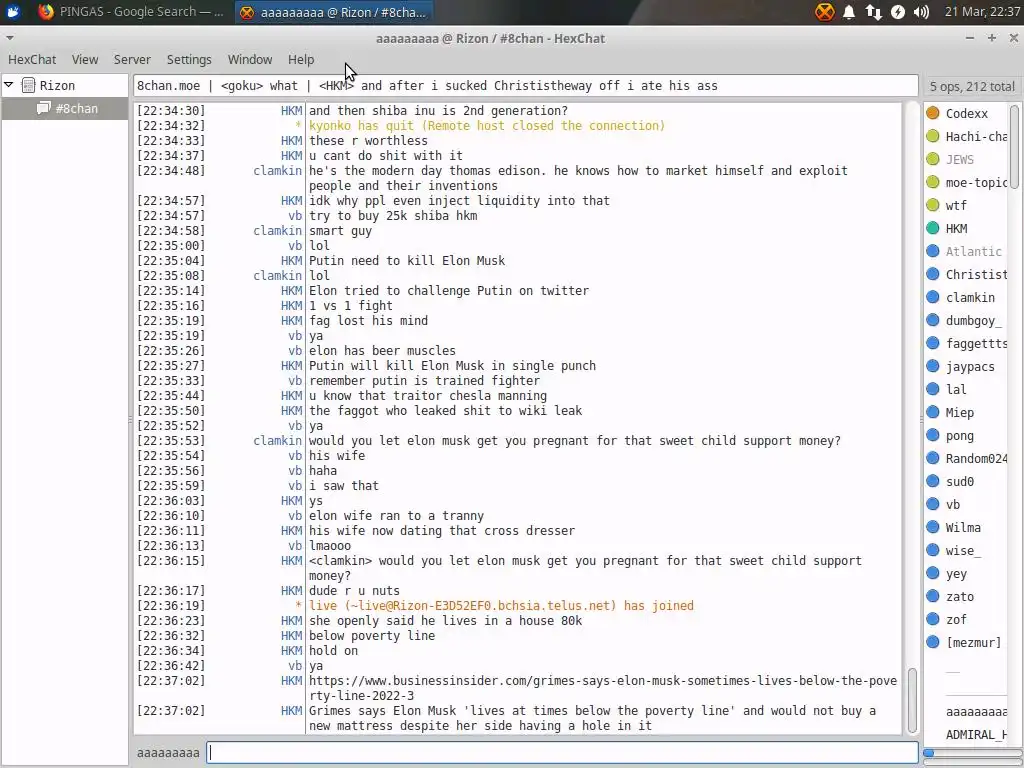Select user Codexx status icon
This screenshot has width=1024, height=768.
click(x=933, y=113)
